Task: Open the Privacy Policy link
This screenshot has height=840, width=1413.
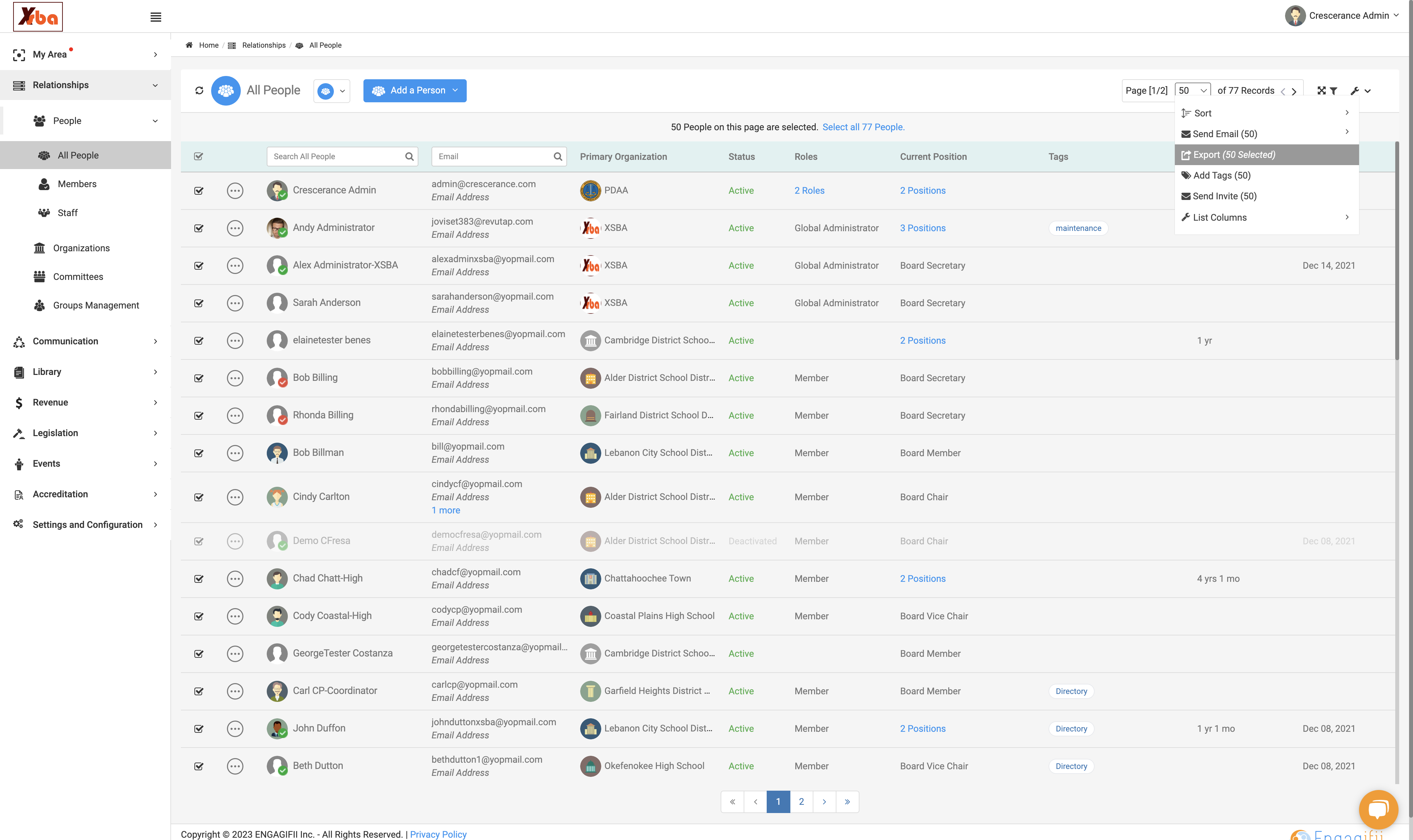Action: (438, 834)
